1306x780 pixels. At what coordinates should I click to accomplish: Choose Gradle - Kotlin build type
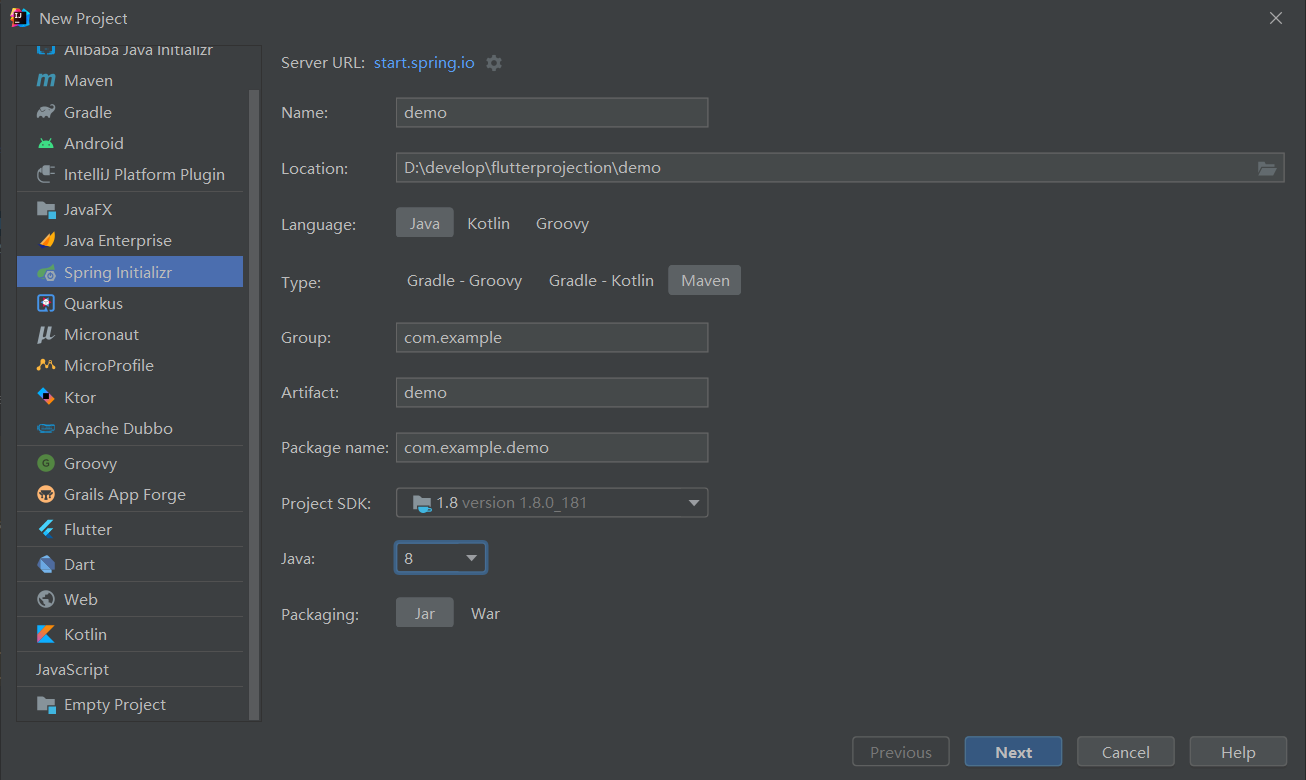pos(601,281)
